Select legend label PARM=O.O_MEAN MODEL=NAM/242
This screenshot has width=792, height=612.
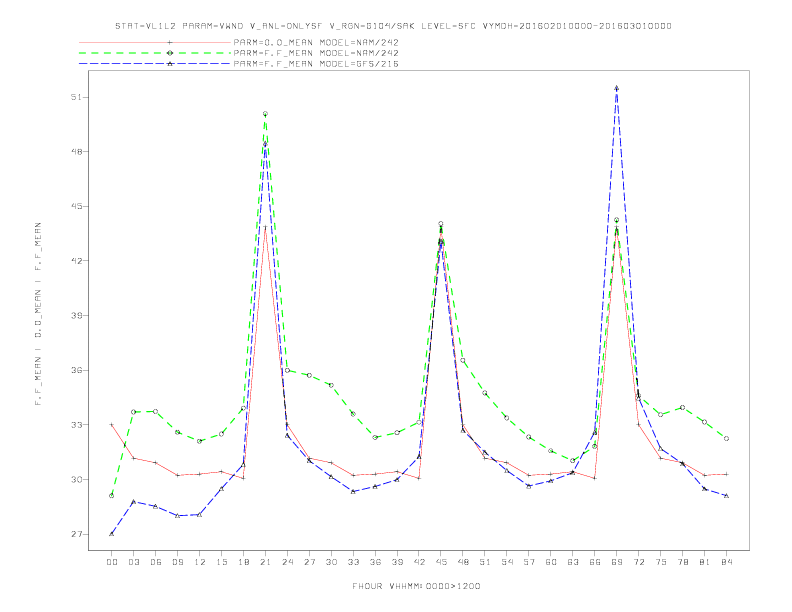click(316, 42)
